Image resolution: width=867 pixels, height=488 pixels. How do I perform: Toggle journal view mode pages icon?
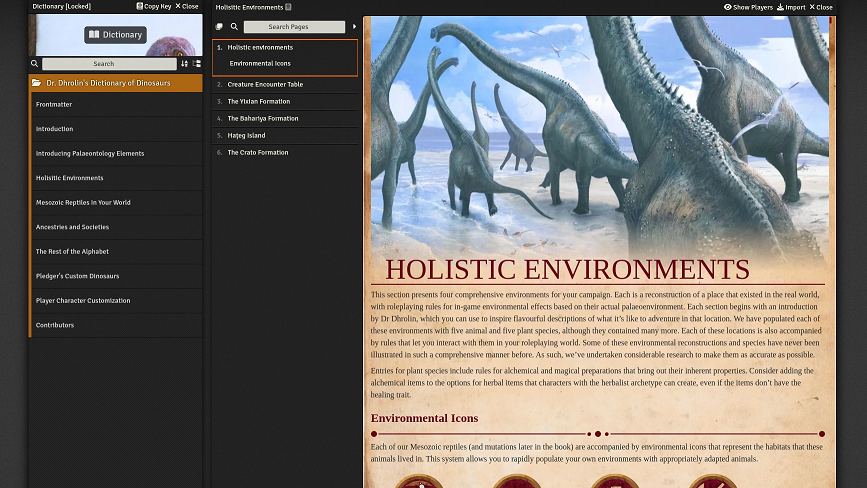219,27
